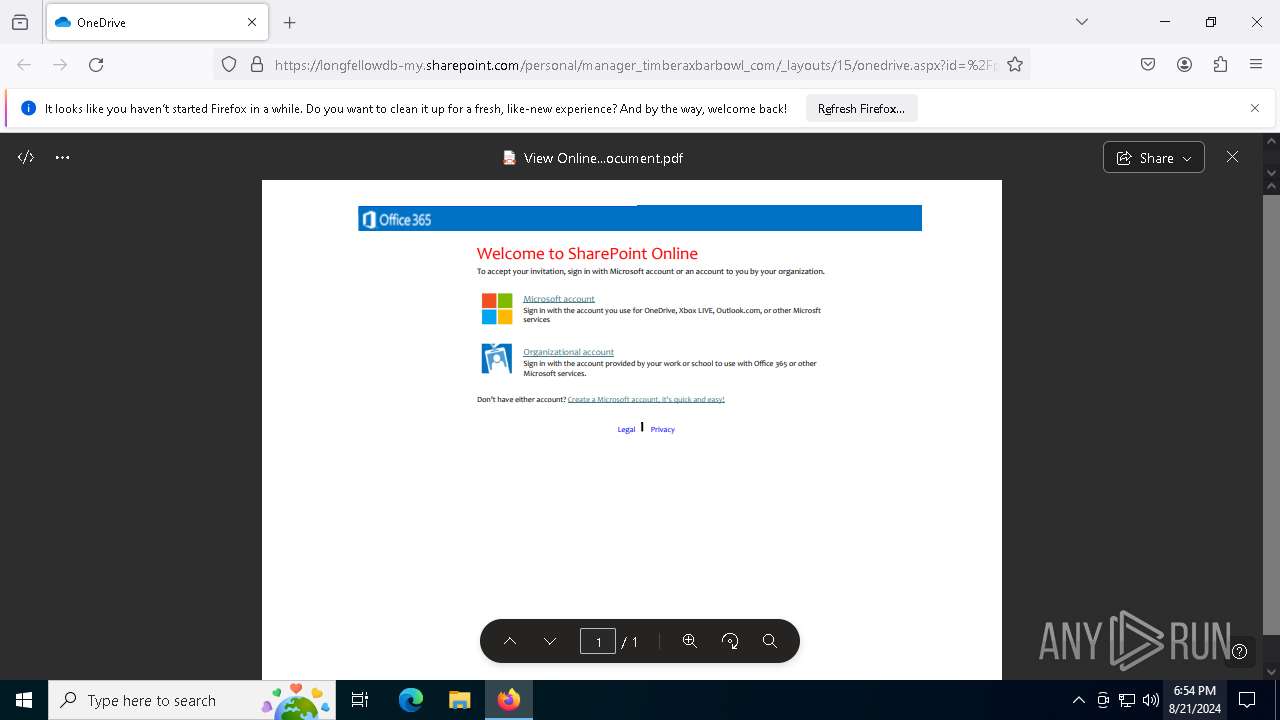Image resolution: width=1280 pixels, height=720 pixels.
Task: Open the Legal link
Action: [x=626, y=430]
